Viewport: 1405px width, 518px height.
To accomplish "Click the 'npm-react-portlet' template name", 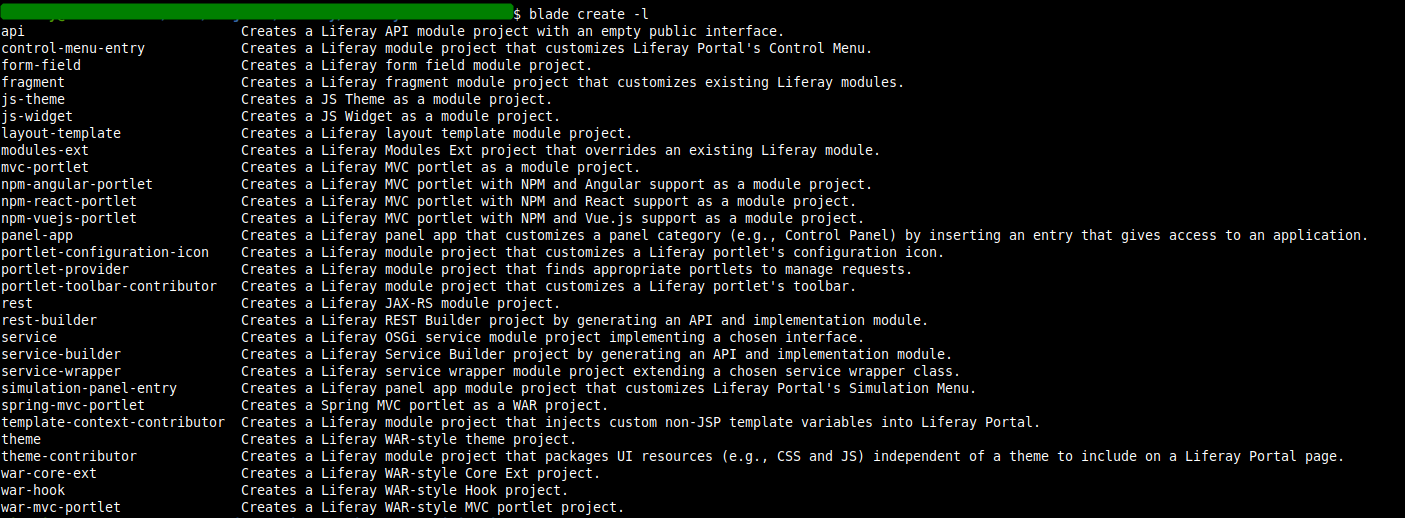I will (69, 201).
